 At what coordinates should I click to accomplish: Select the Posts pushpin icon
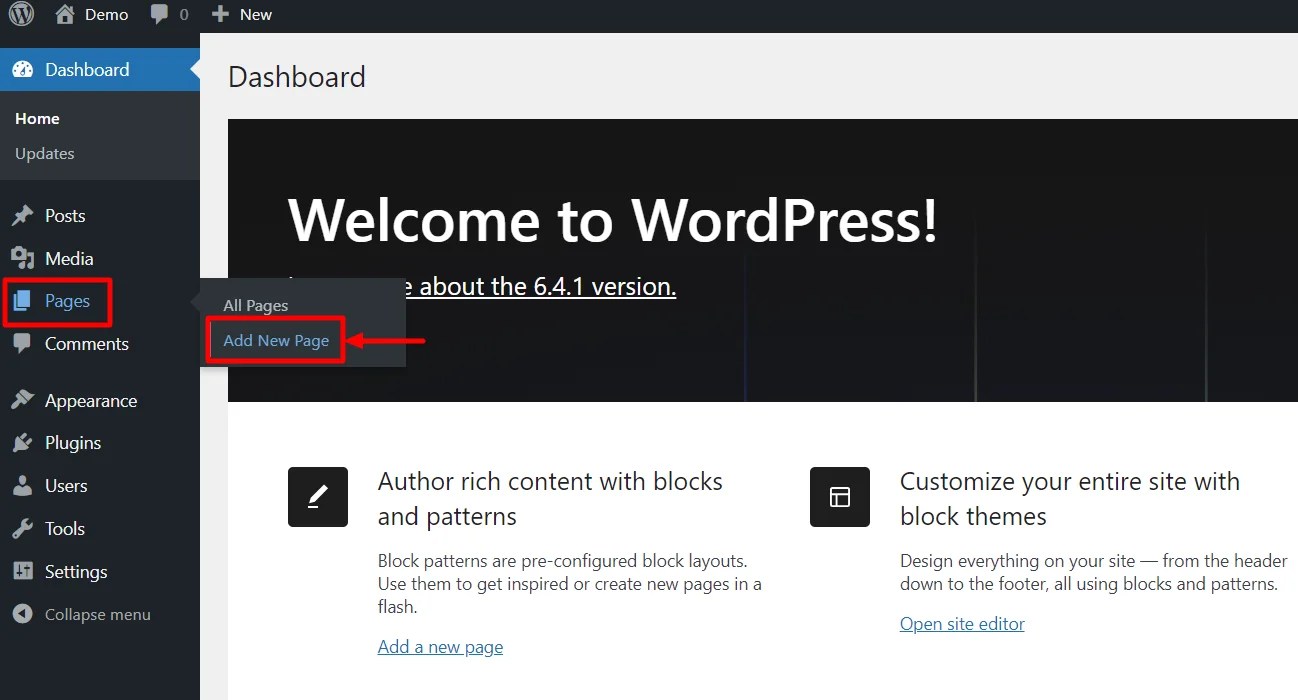click(22, 215)
